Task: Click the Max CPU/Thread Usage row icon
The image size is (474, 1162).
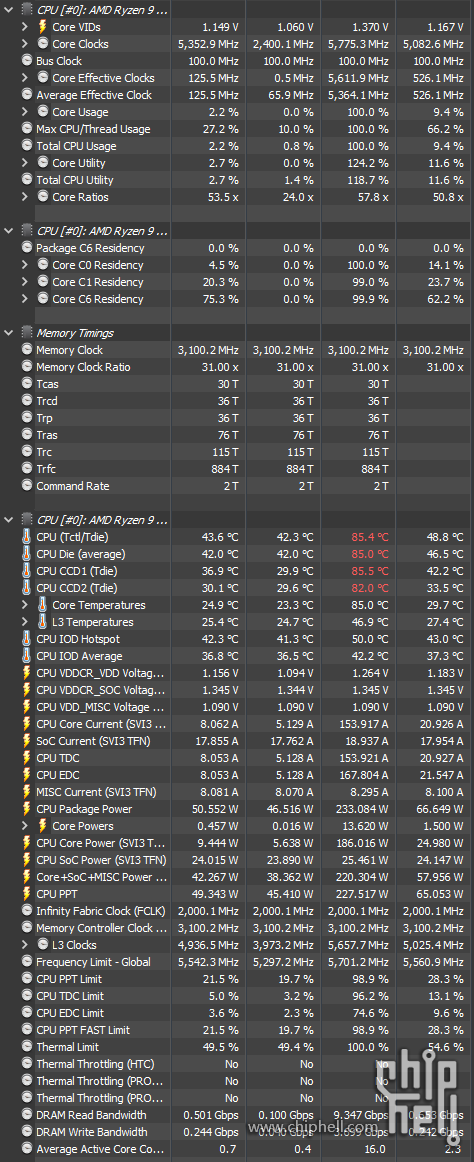Action: click(27, 129)
